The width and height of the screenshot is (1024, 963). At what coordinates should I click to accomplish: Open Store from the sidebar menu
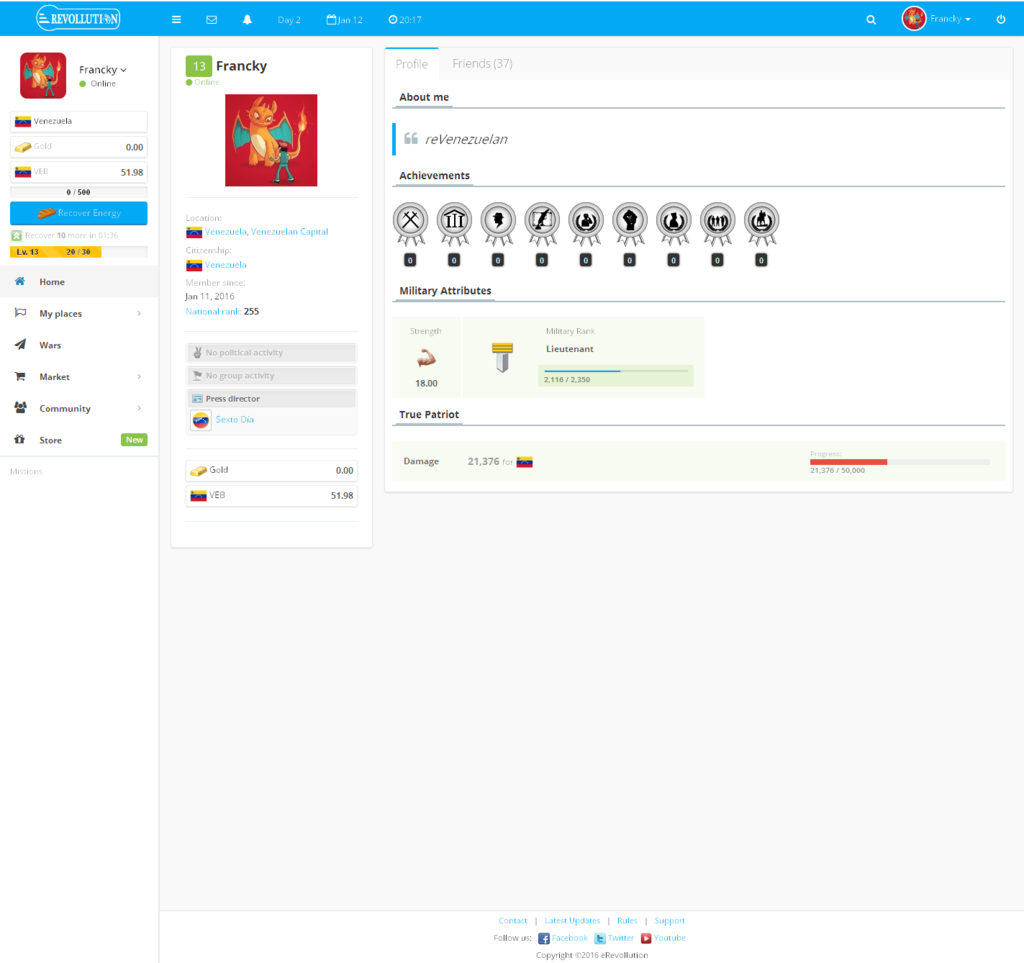(50, 440)
